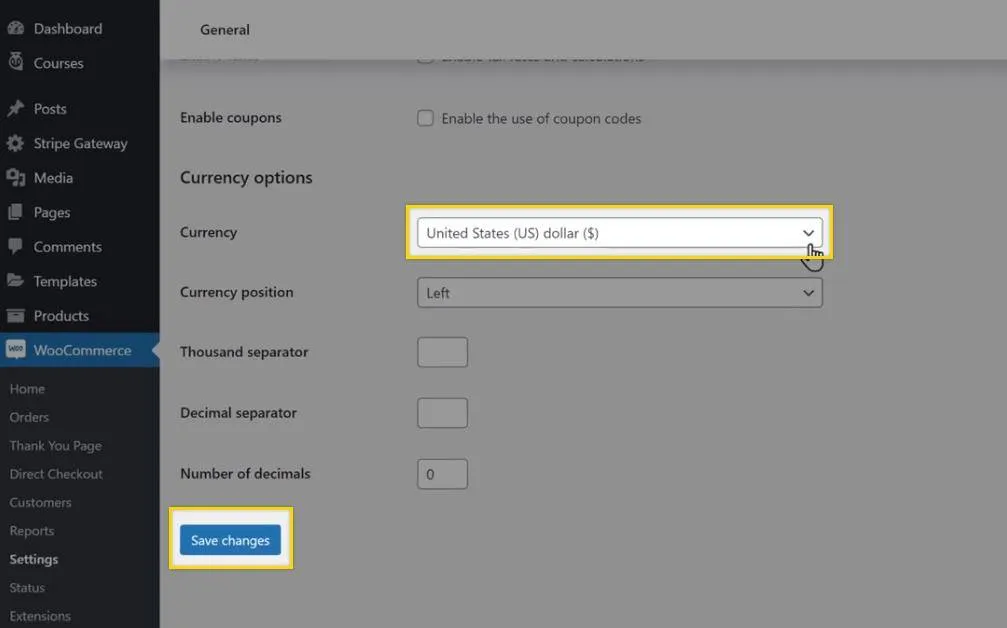Expand the Currency position dropdown
The image size is (1007, 628).
(619, 293)
